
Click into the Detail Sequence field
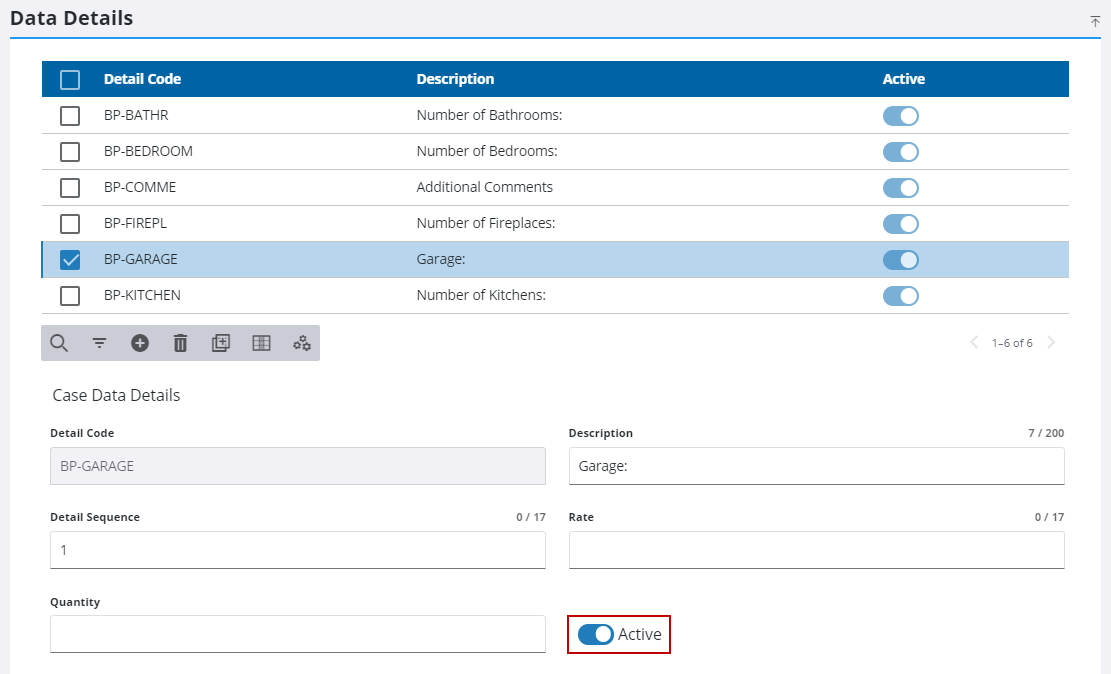(x=298, y=550)
